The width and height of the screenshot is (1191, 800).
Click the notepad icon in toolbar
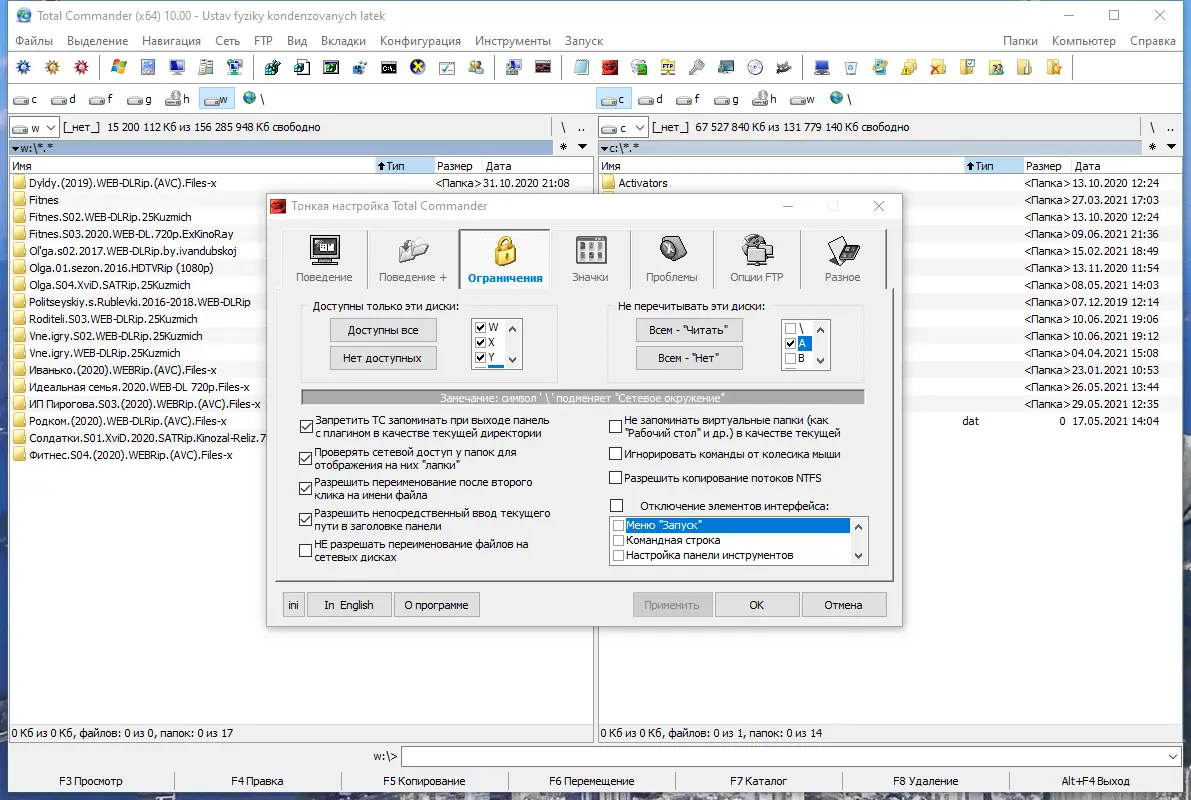581,68
